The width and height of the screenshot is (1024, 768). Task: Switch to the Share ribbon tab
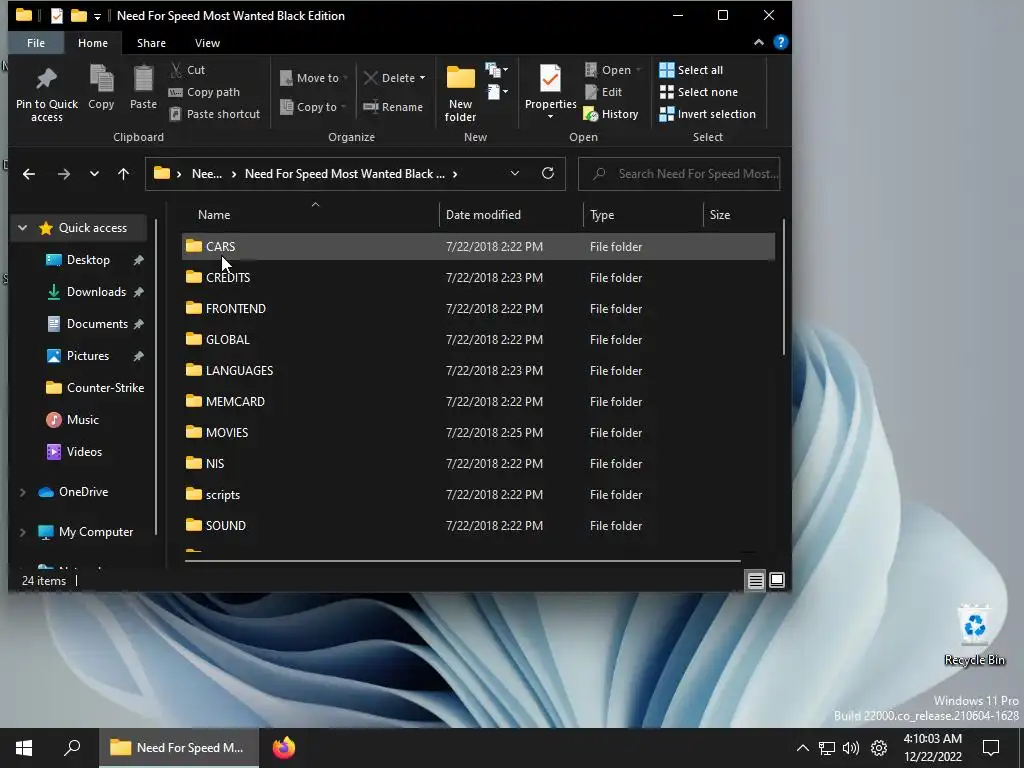(151, 43)
